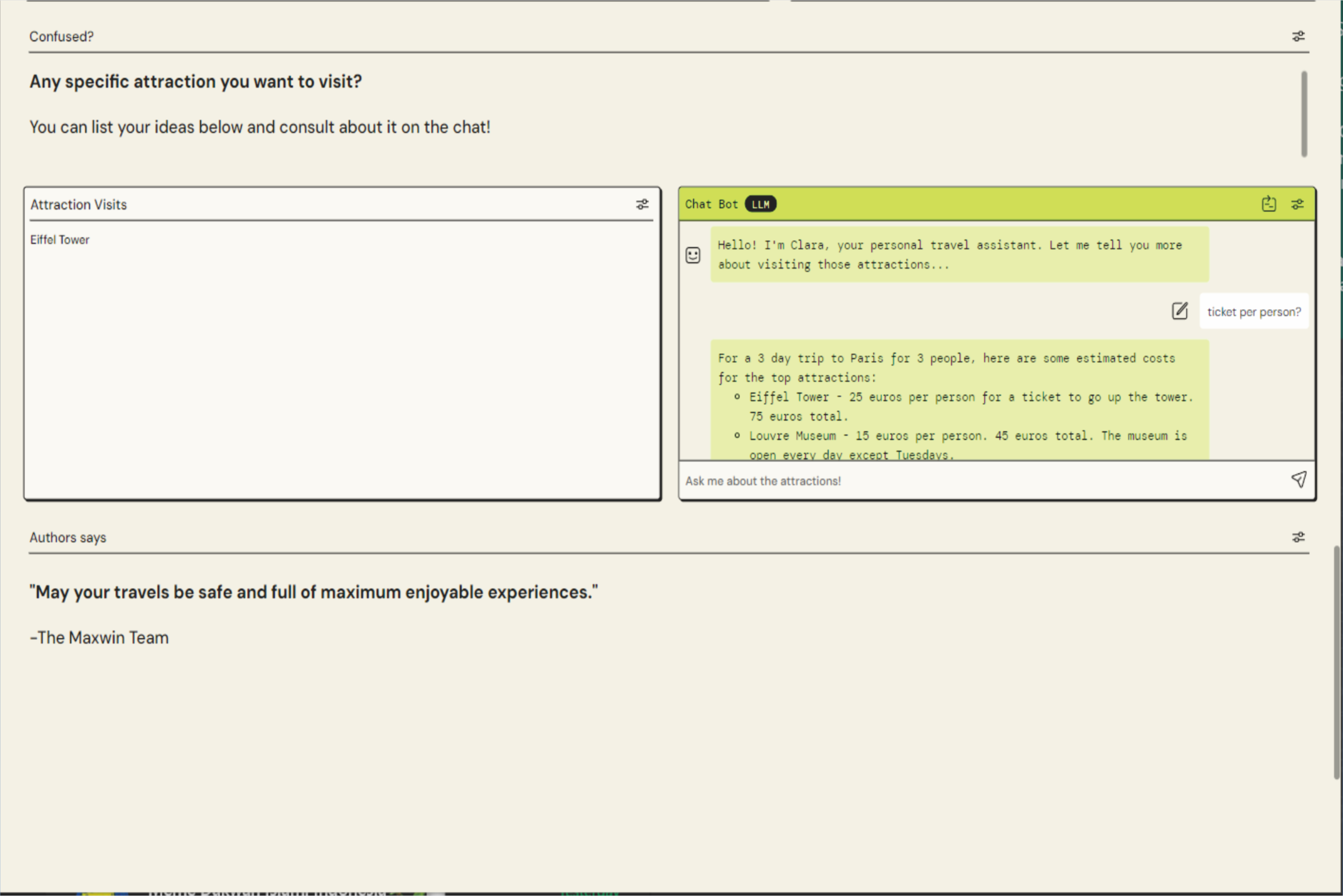The image size is (1343, 896).
Task: Click the Confused? section inner scrollbar
Action: (x=1304, y=114)
